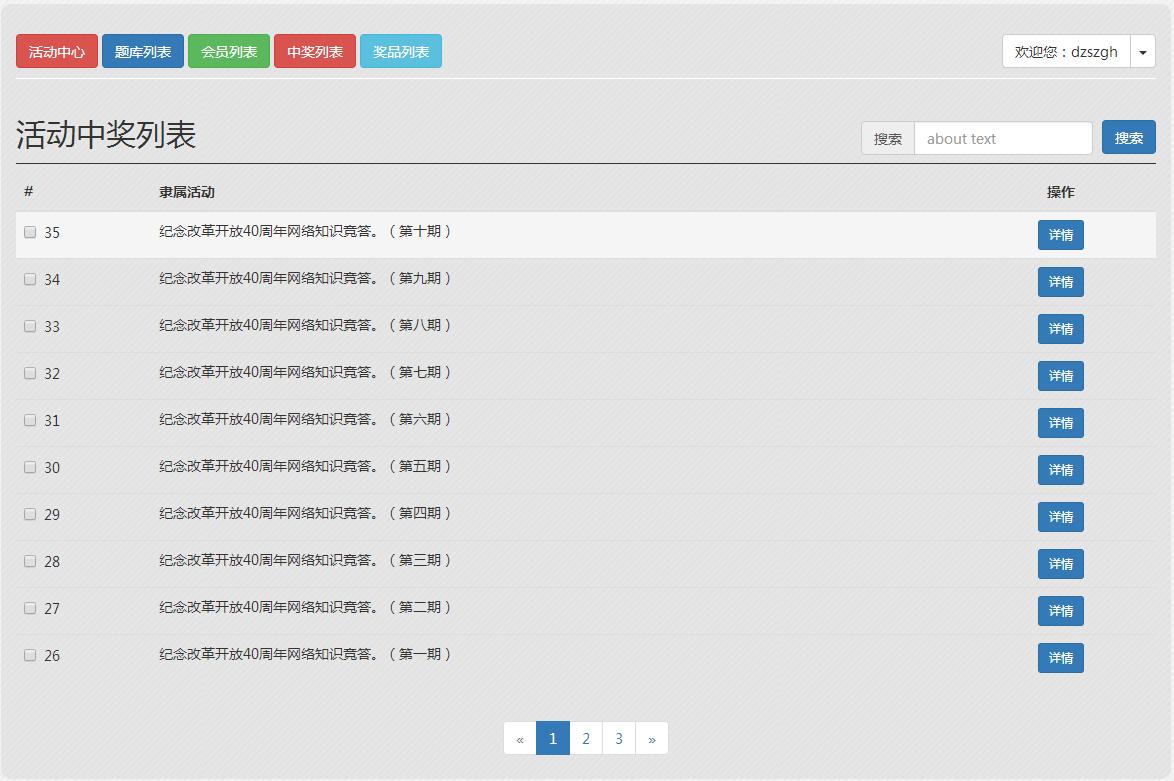Image resolution: width=1174 pixels, height=781 pixels.
Task: Show 详情 for 第一期 activity
Action: point(1060,658)
